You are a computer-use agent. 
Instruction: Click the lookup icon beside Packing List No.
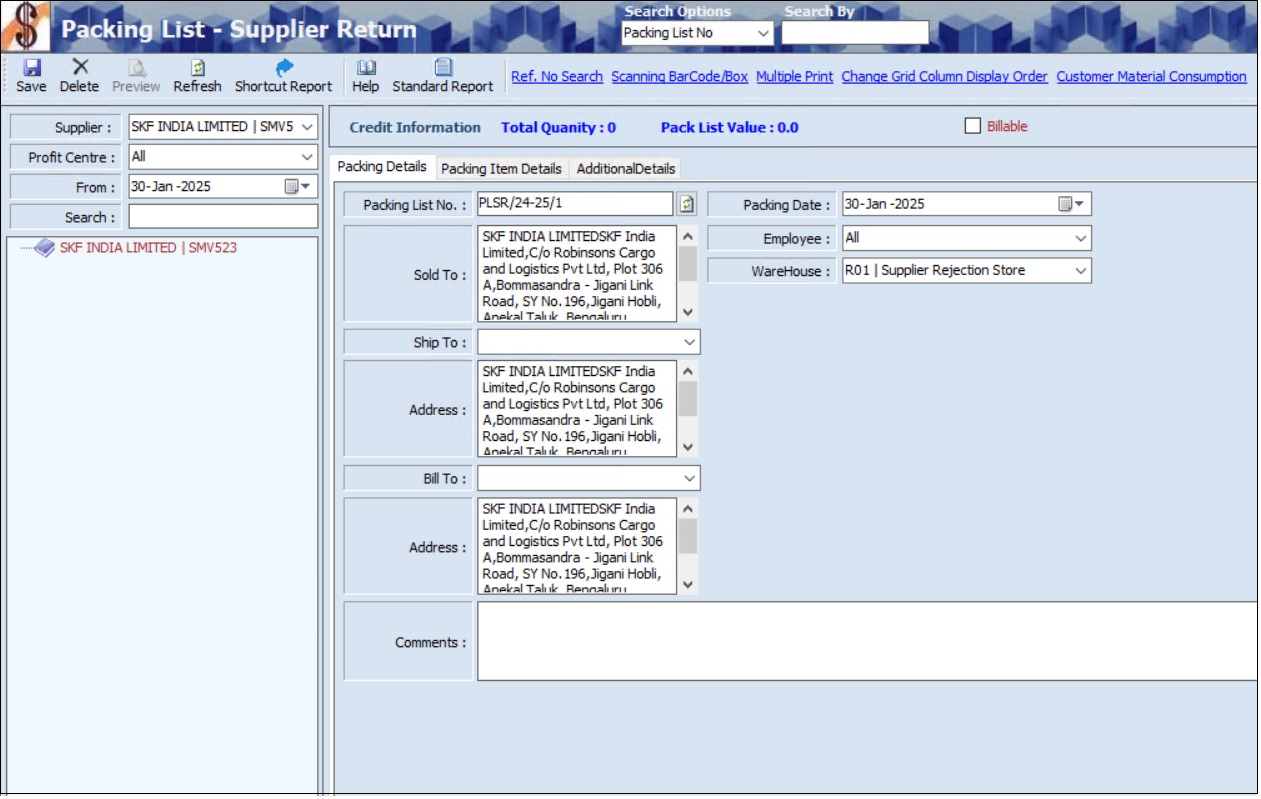pos(685,203)
